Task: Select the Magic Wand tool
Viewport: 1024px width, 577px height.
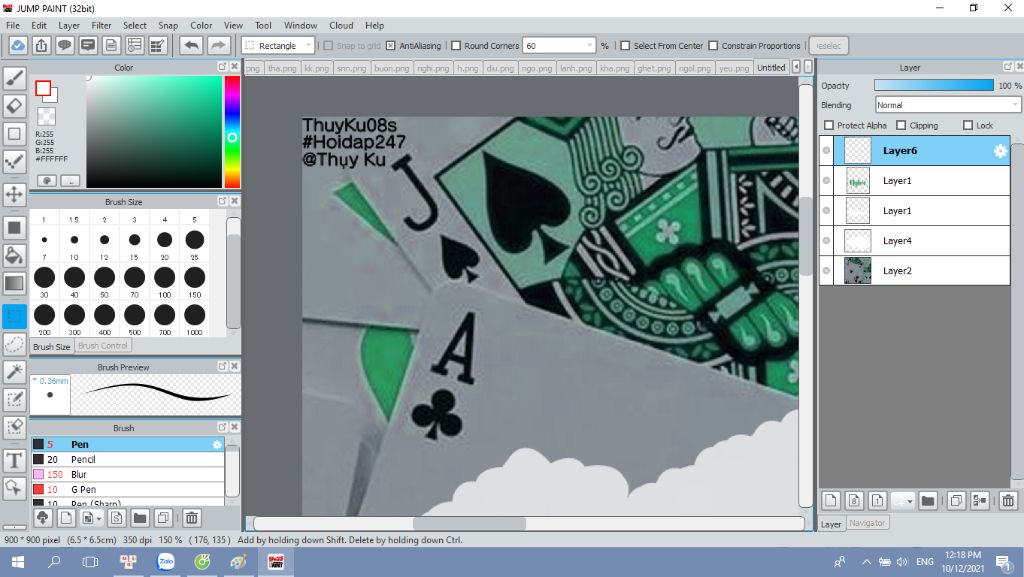Action: (14, 371)
